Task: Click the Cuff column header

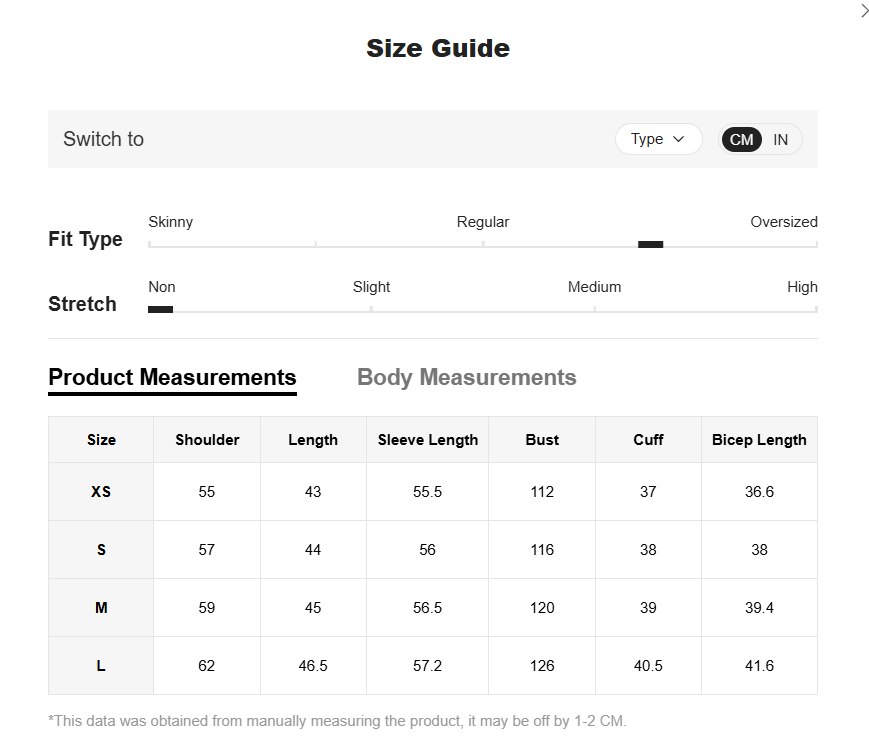Action: [648, 440]
